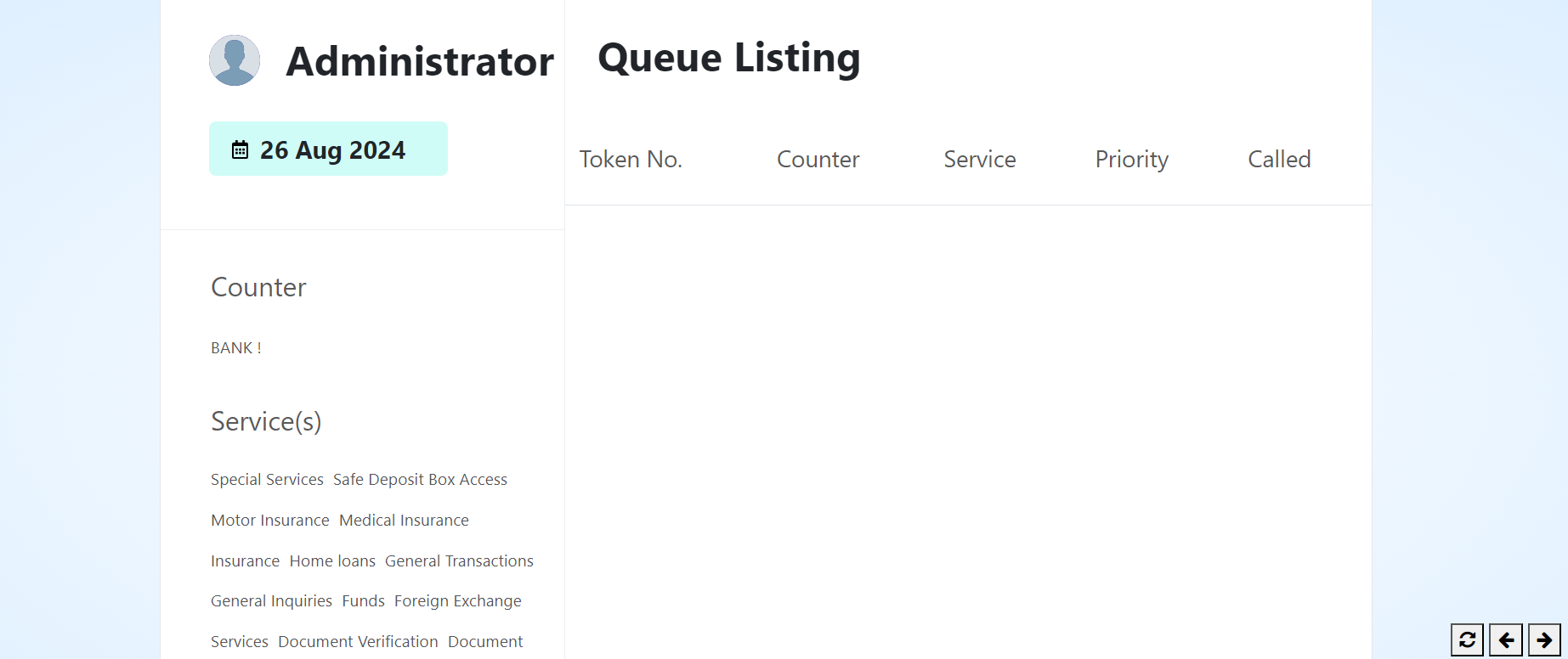1568x659 pixels.
Task: Click the back arrow icon
Action: pos(1506,639)
